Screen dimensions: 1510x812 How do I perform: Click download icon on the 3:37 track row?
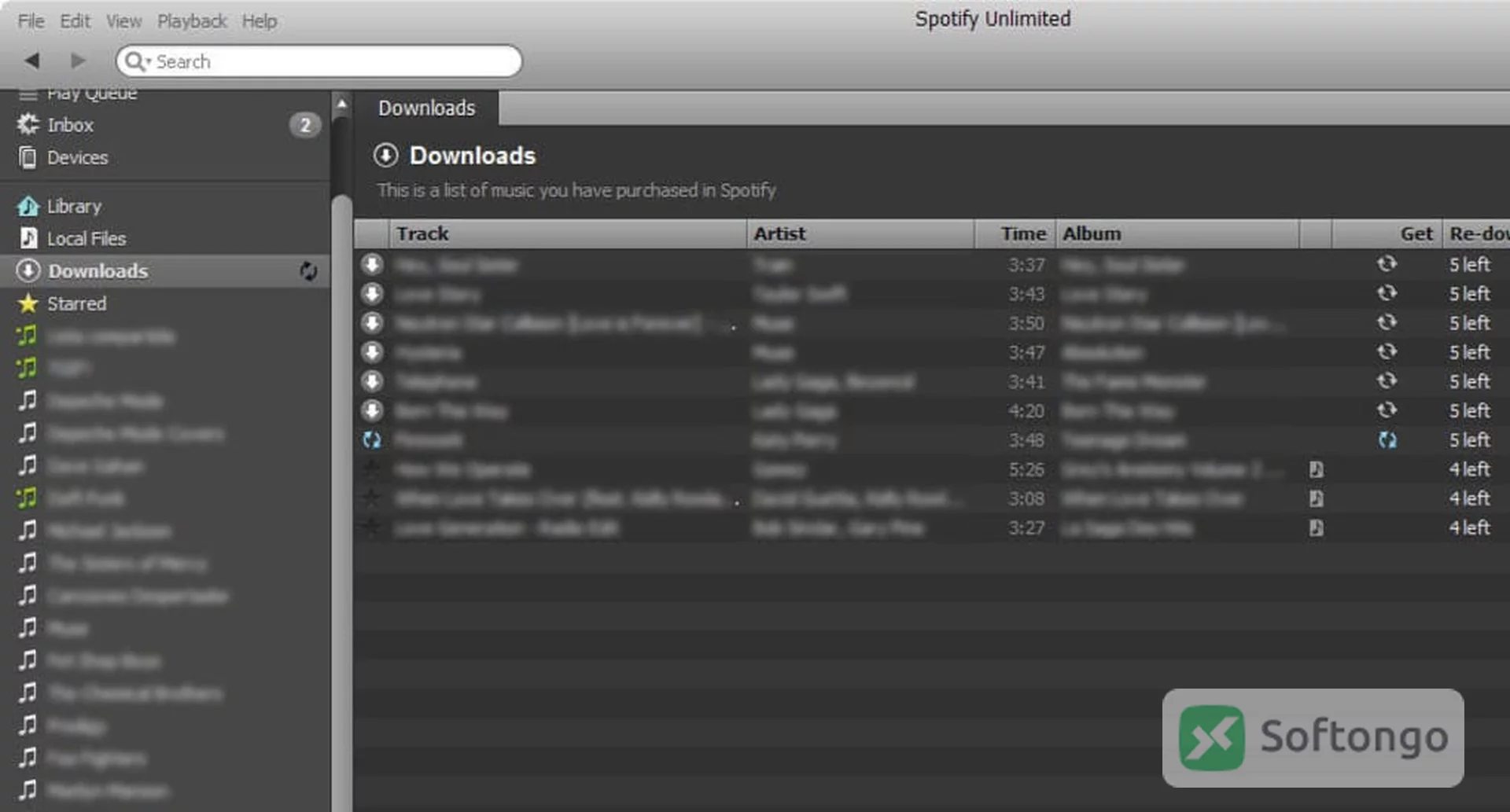click(372, 264)
